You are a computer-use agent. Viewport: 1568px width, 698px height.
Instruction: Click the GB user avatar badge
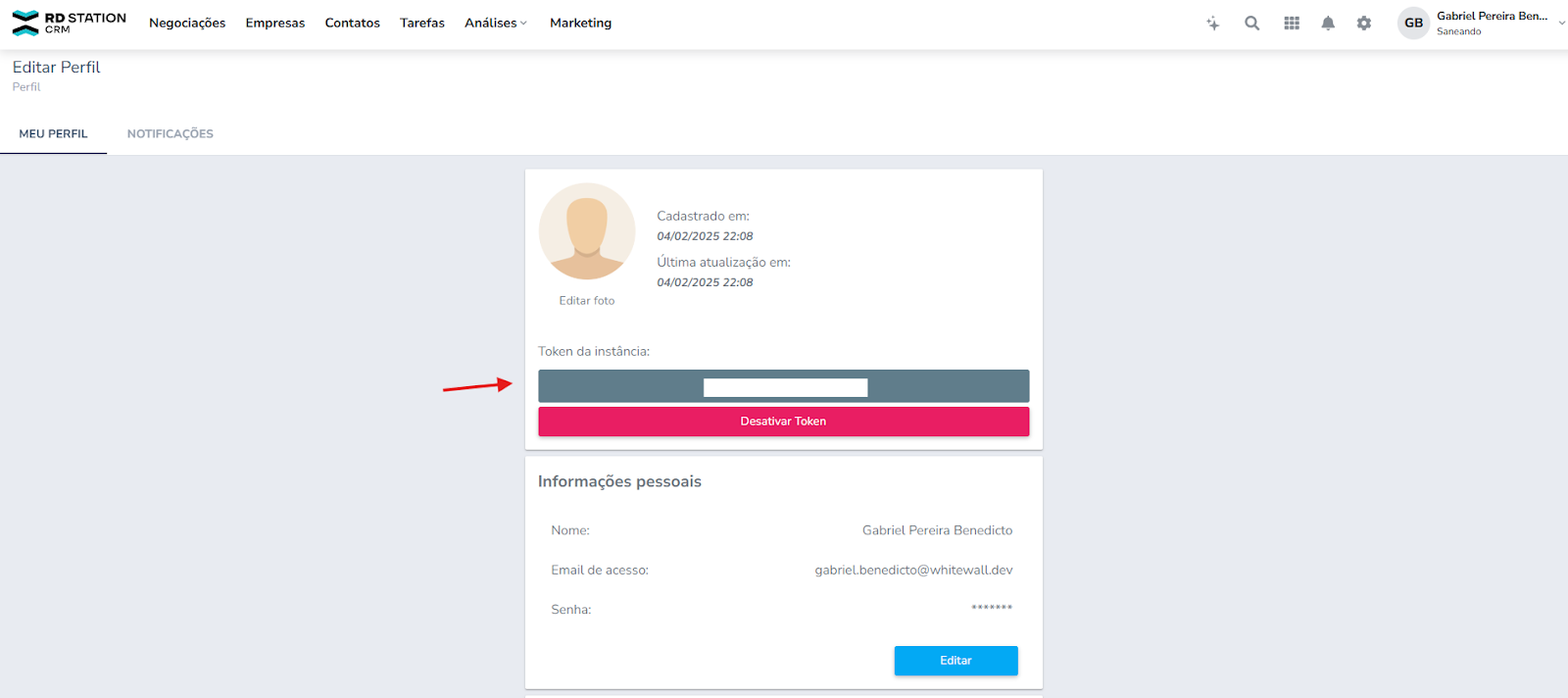tap(1413, 24)
